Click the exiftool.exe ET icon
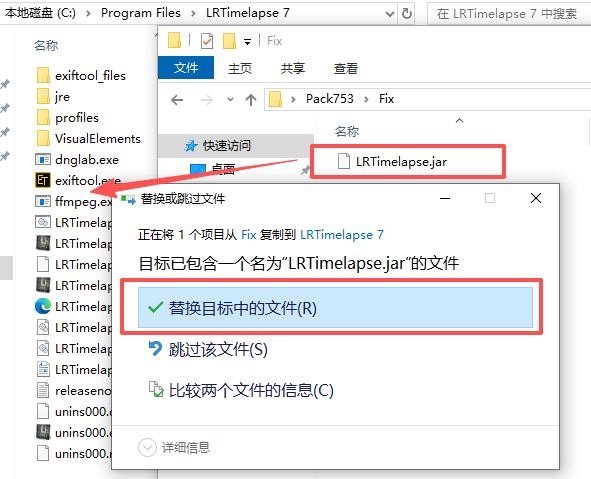The height and width of the screenshot is (479, 591). click(43, 180)
